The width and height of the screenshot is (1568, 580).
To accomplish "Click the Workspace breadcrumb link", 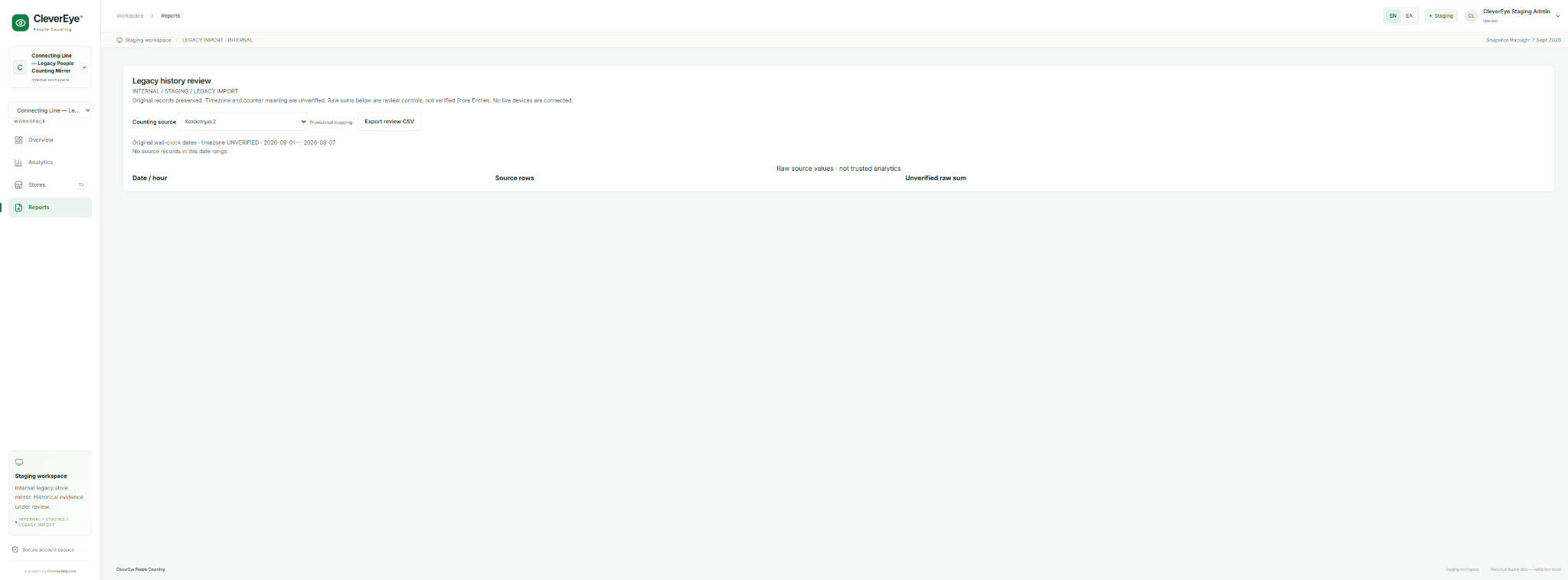I will [129, 16].
